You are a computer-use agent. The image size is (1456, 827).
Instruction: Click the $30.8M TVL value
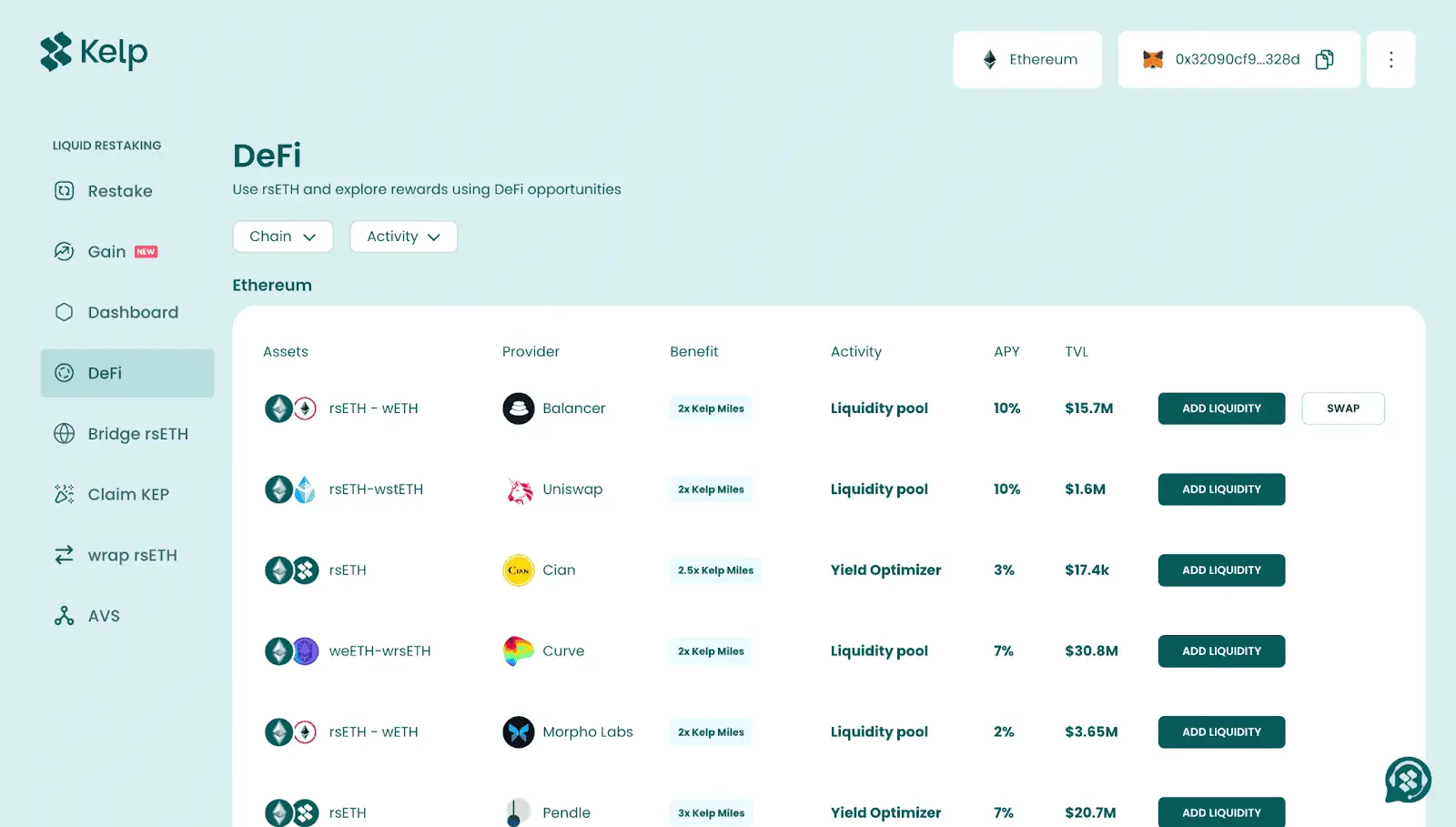click(x=1091, y=651)
